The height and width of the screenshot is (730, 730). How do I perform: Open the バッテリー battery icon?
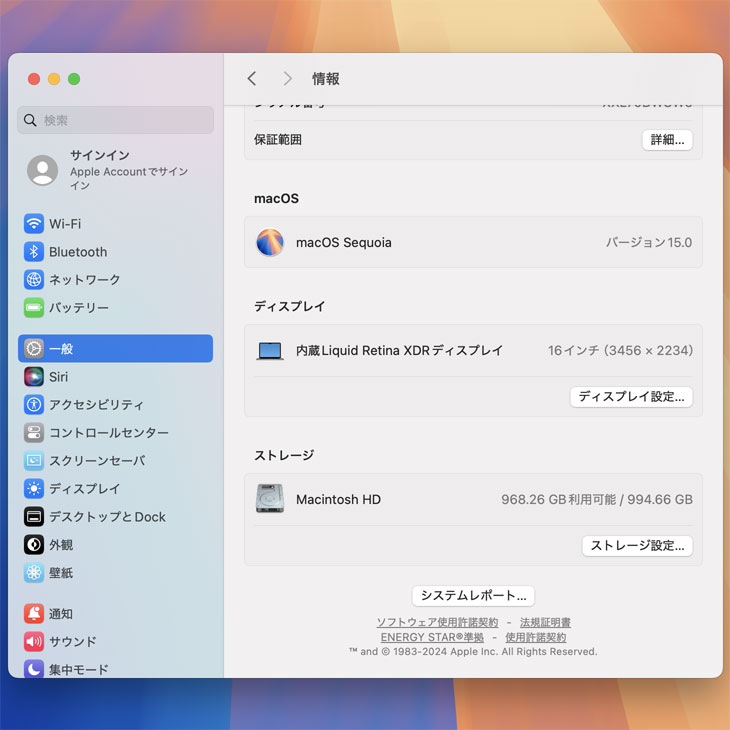(x=34, y=308)
